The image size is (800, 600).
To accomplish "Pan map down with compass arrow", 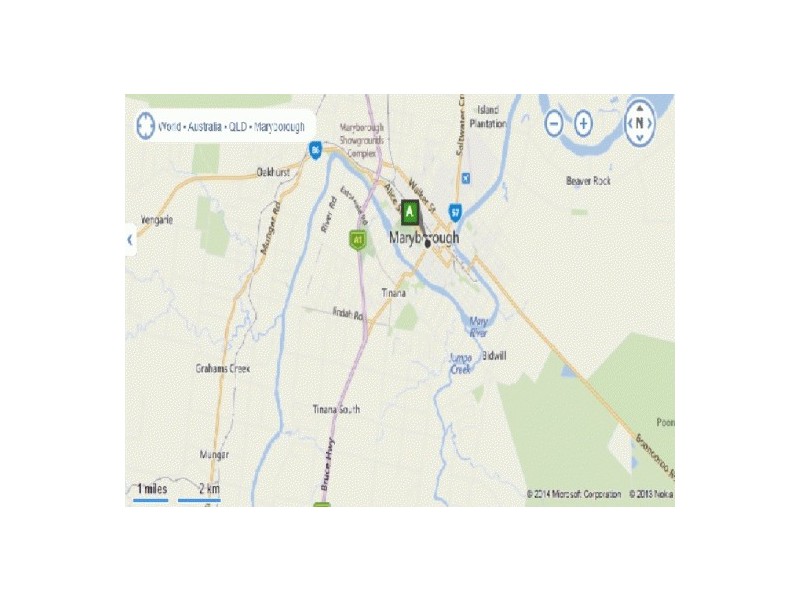I will [640, 139].
